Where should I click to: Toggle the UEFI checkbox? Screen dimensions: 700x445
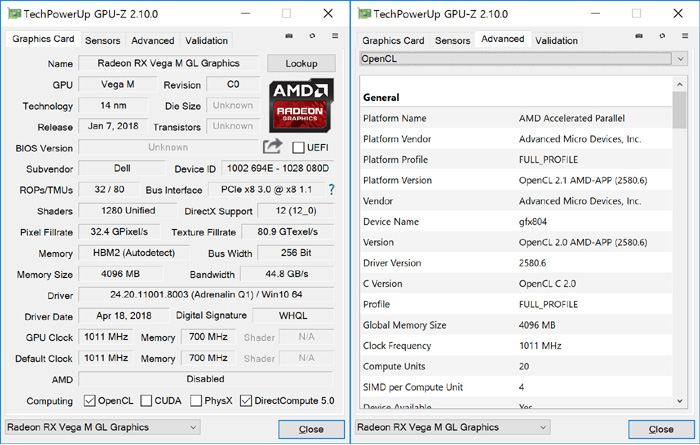tap(299, 148)
